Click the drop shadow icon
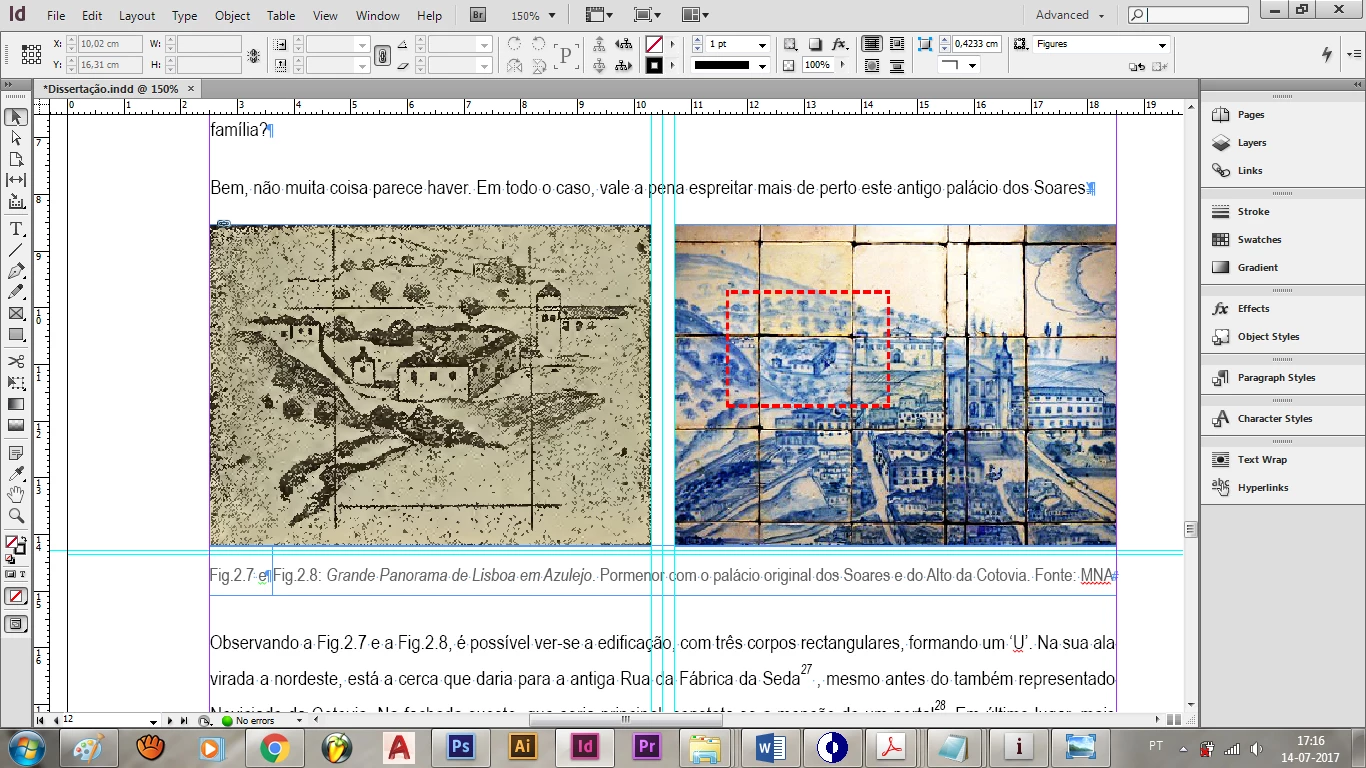Image resolution: width=1366 pixels, height=768 pixels. tap(815, 44)
